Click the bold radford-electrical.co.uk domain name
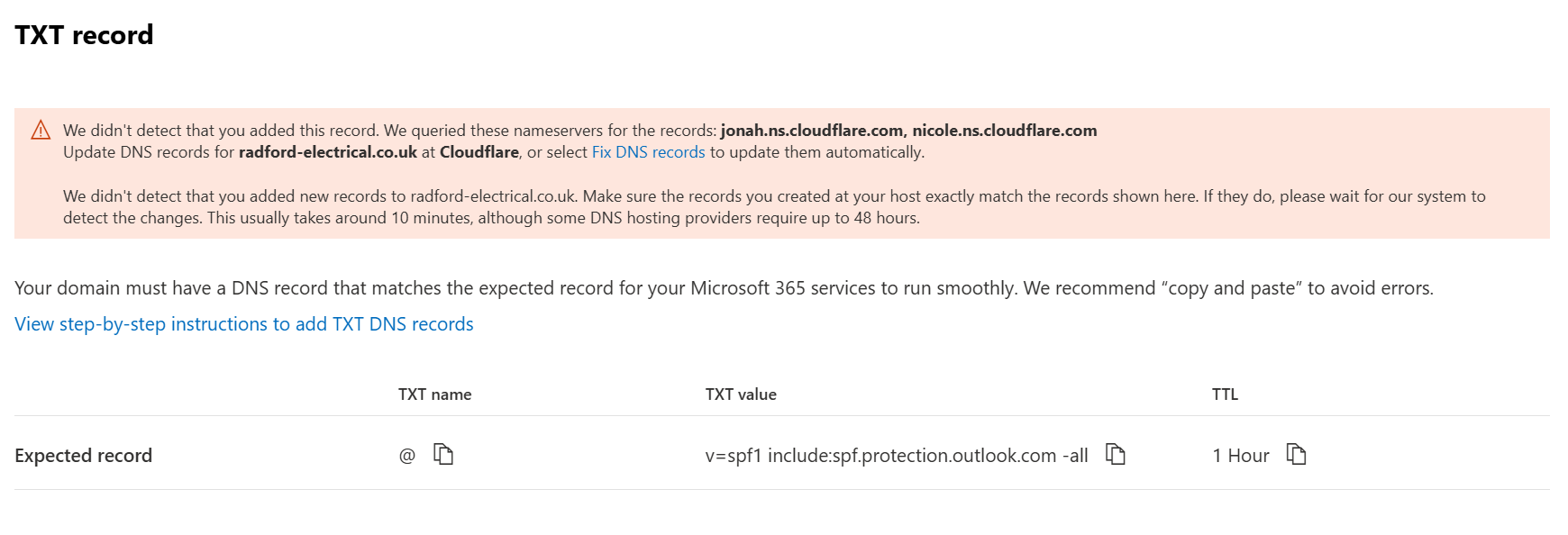 click(328, 152)
